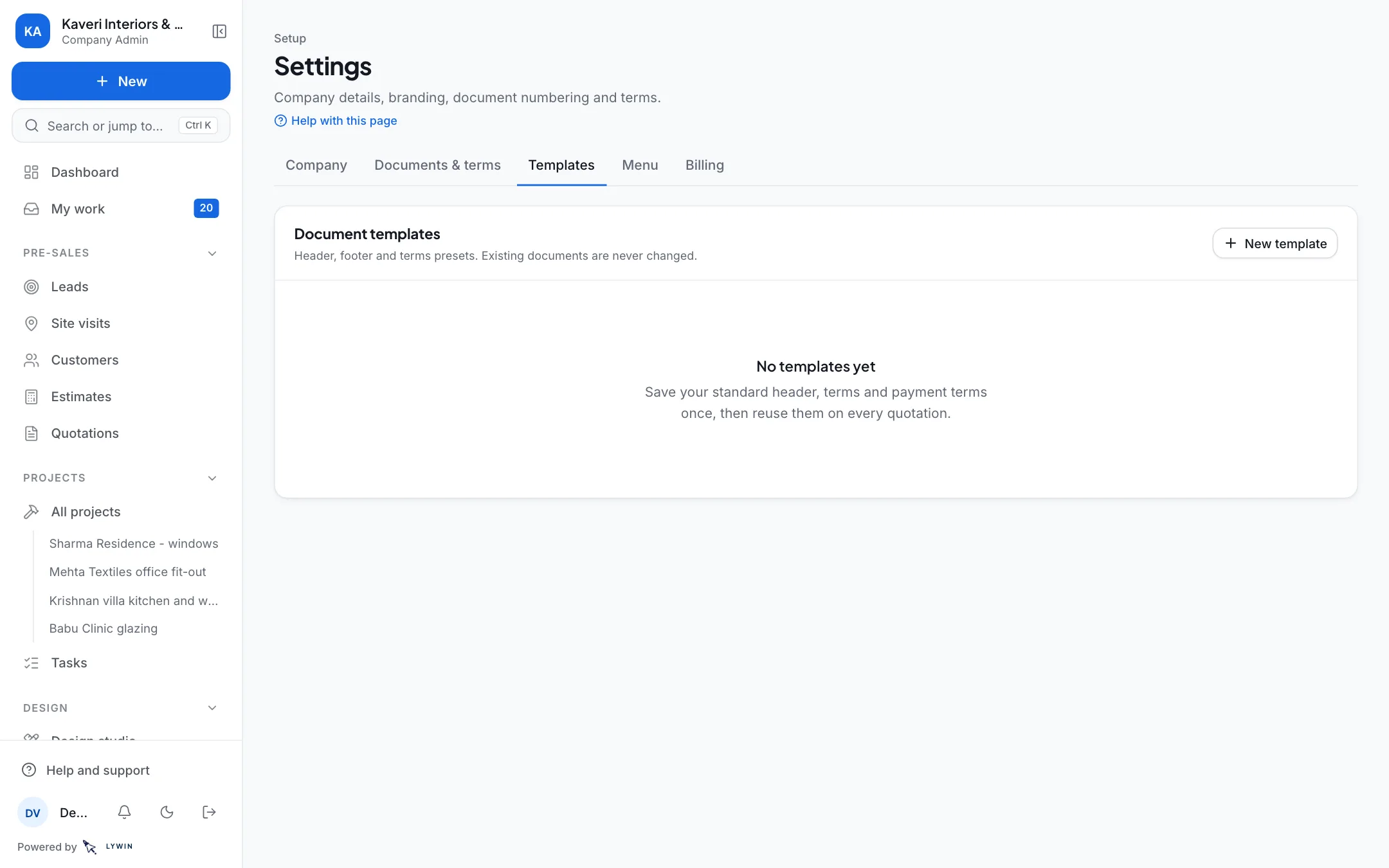Click the blue New button

point(121,81)
